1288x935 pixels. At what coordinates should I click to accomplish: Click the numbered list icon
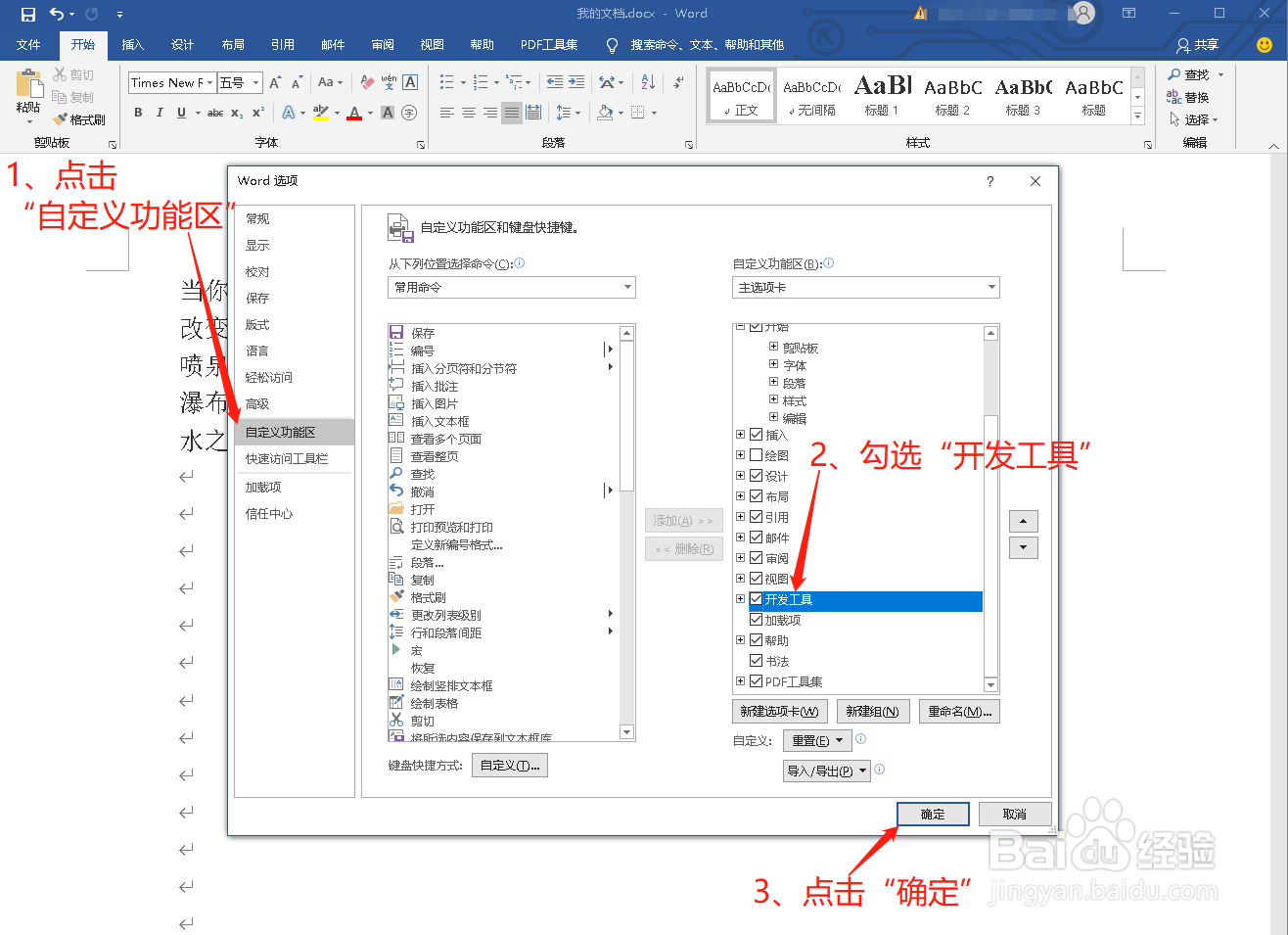[x=481, y=82]
